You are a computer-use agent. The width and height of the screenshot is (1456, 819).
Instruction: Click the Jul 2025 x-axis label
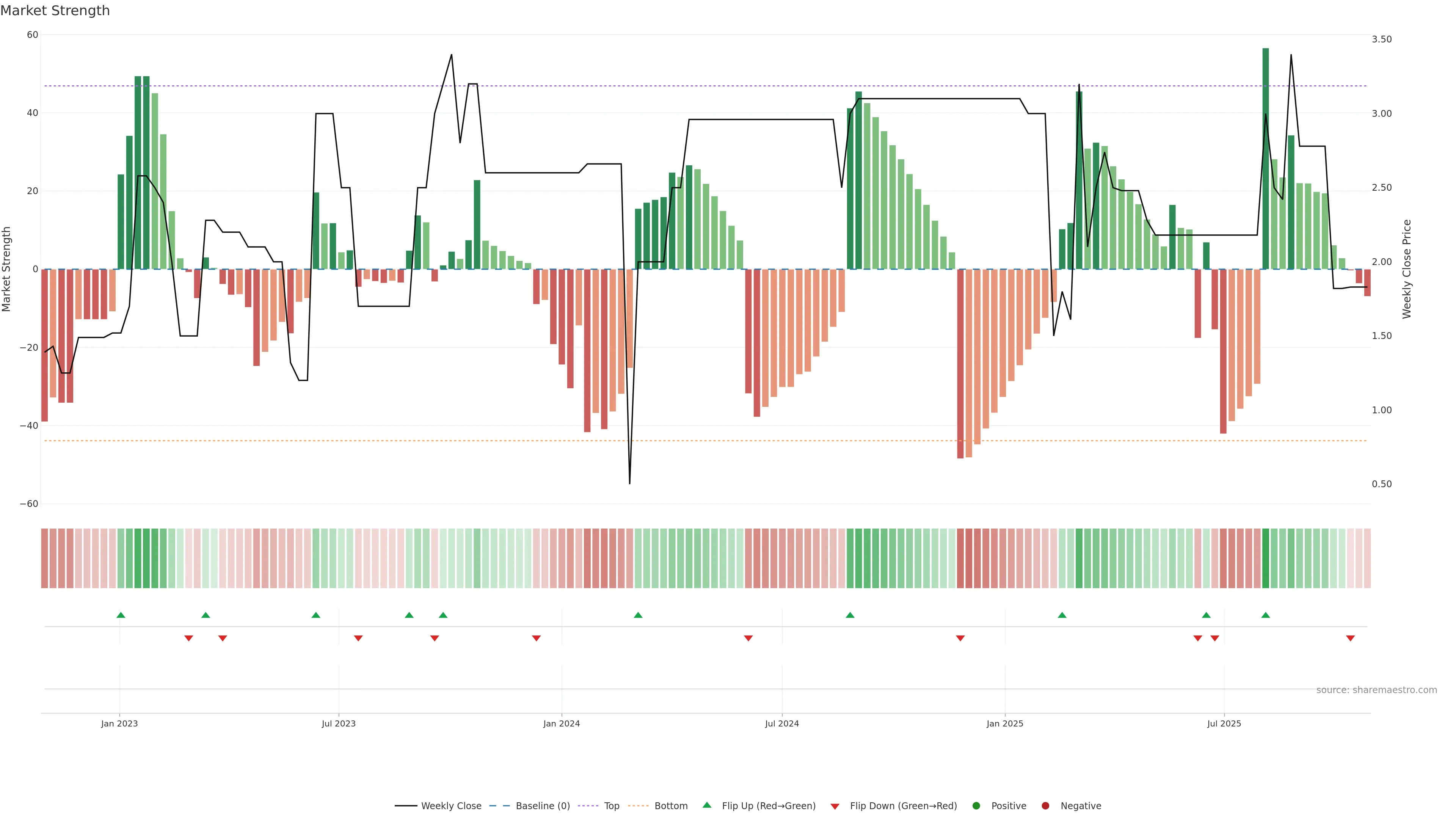point(1224,723)
